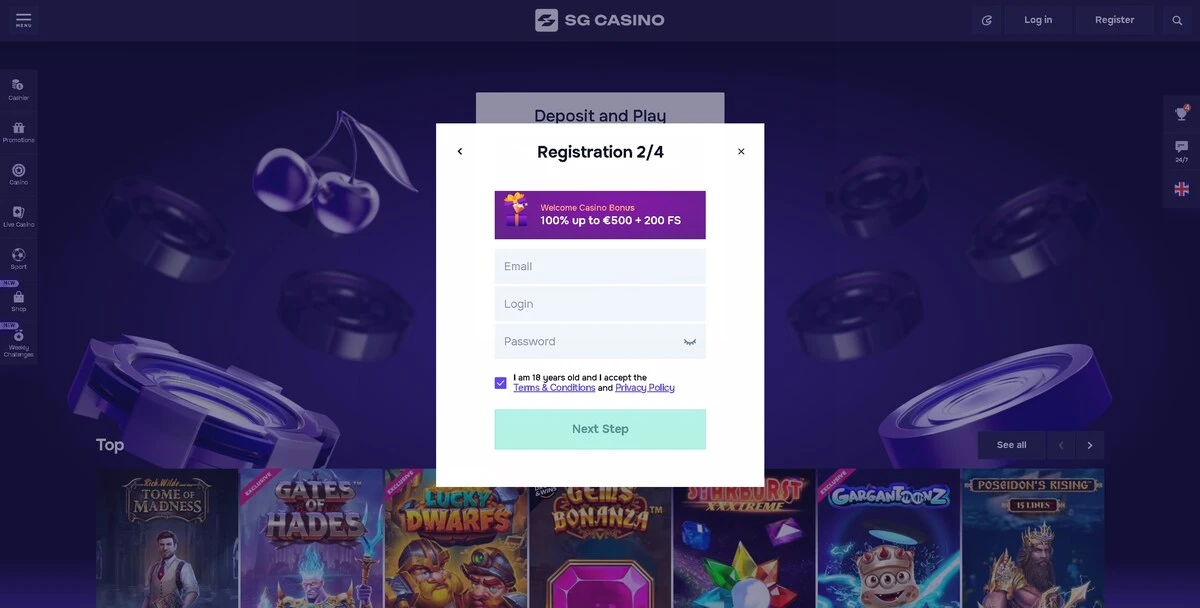Open the Cashier sidebar icon

[x=18, y=89]
